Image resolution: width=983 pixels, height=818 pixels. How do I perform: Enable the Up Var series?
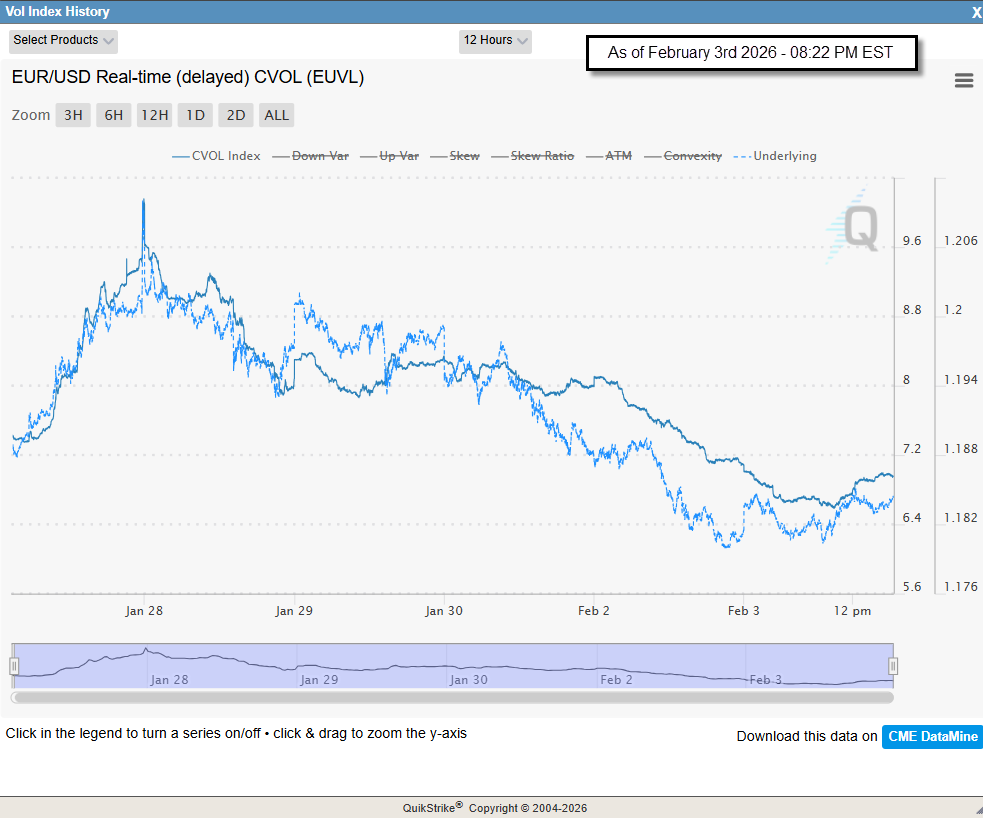click(396, 155)
